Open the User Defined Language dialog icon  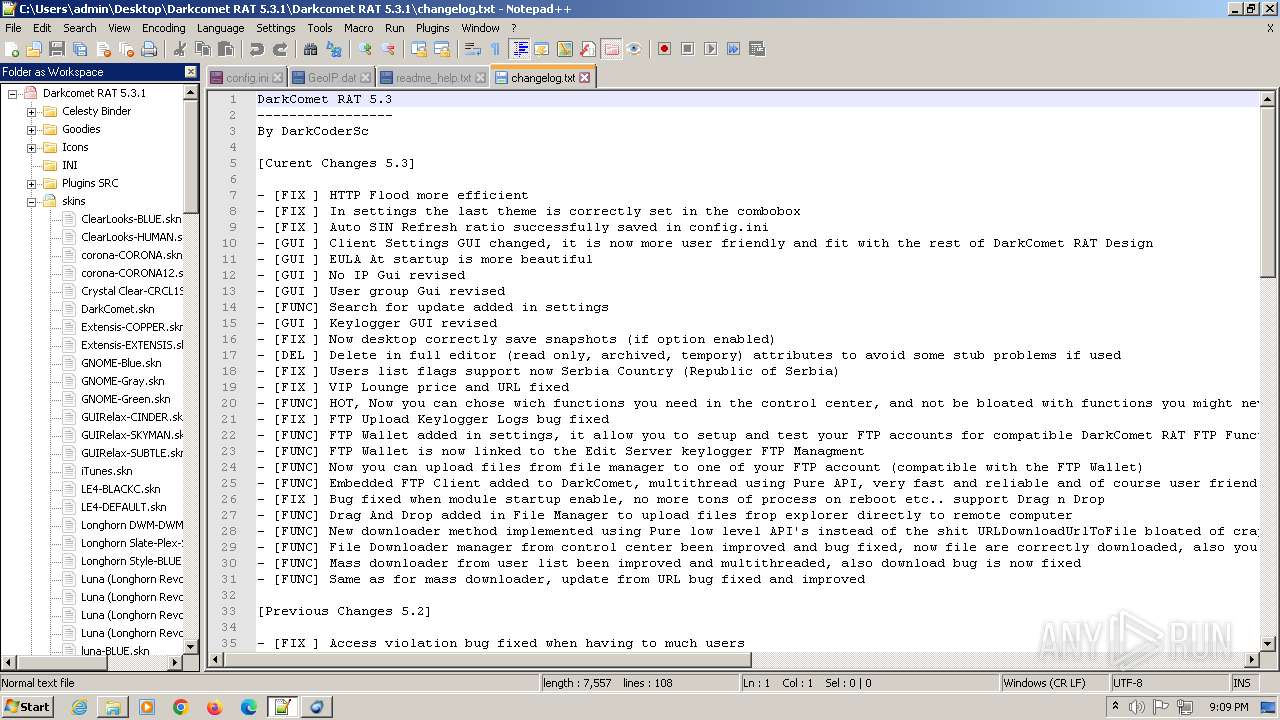[541, 49]
